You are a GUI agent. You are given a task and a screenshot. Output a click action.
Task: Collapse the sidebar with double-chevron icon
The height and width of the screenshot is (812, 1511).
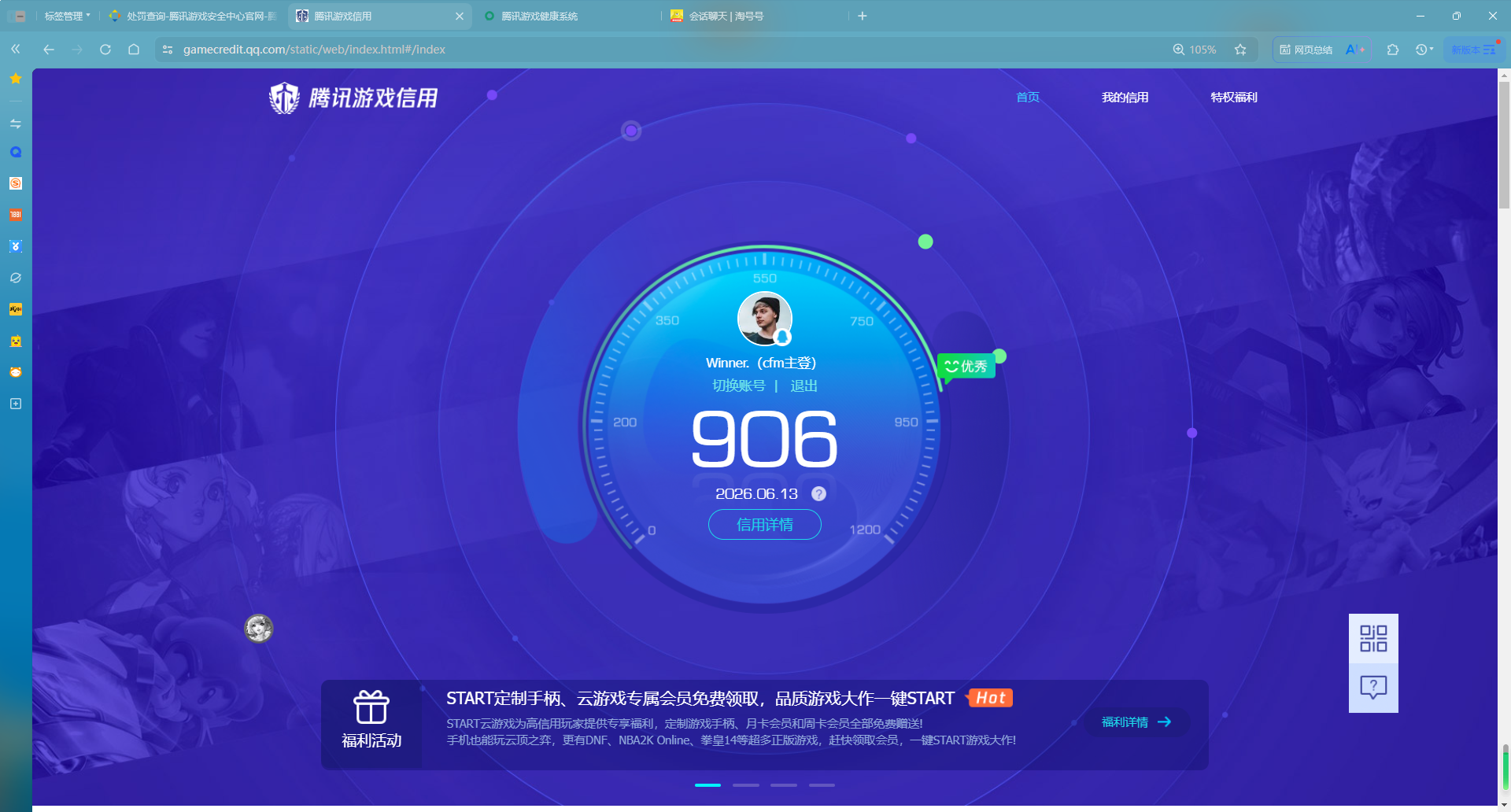[16, 49]
